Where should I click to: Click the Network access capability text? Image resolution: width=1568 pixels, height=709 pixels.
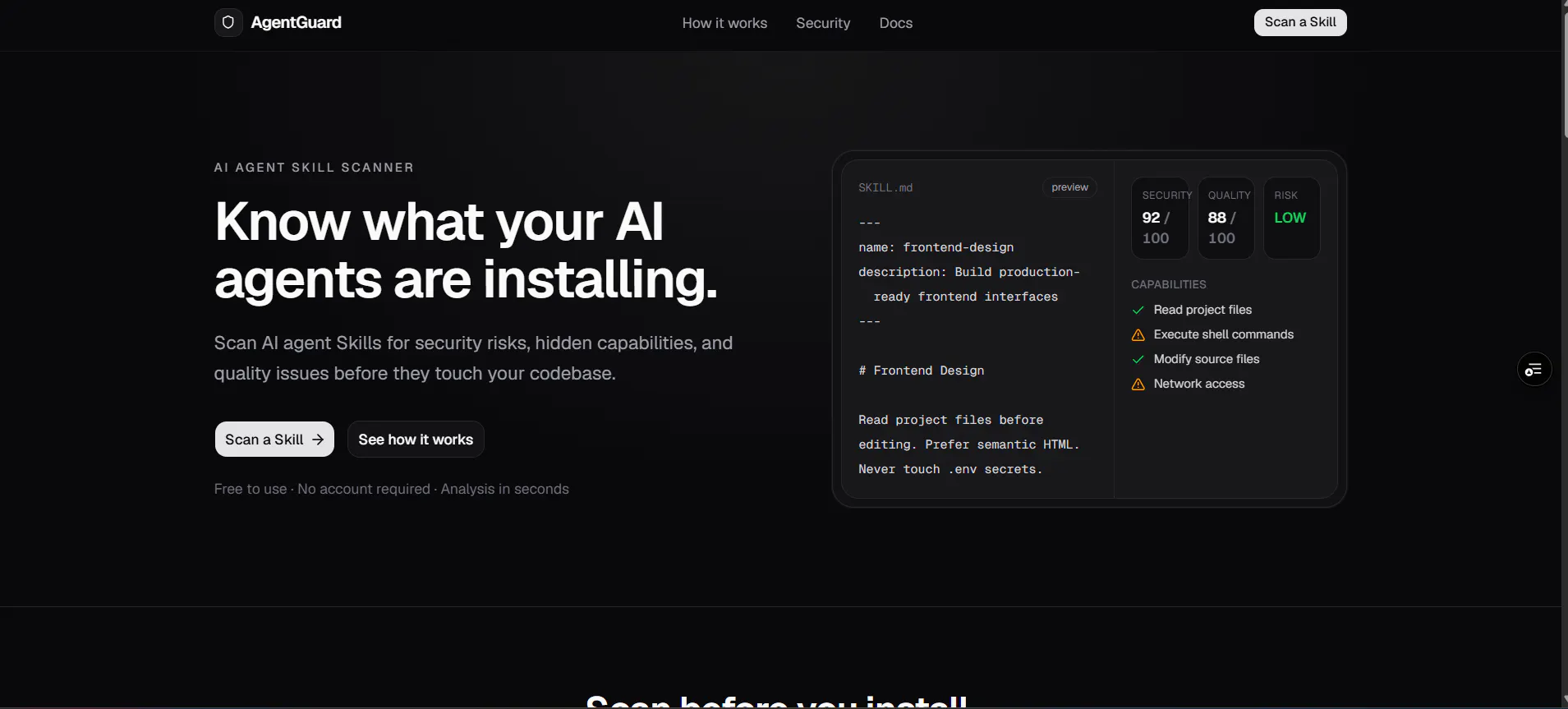1198,384
